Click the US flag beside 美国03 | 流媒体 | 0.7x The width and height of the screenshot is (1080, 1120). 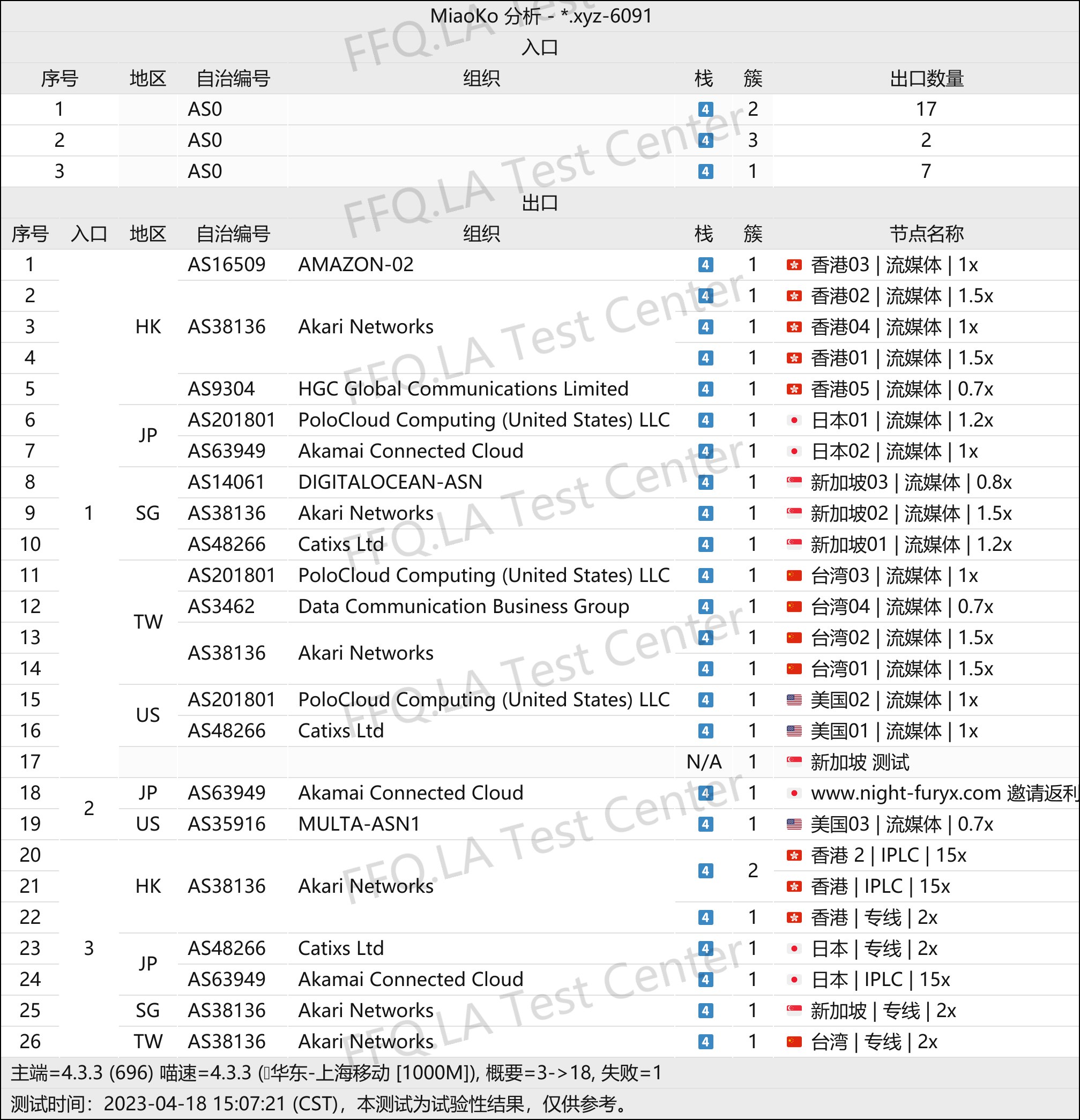click(x=794, y=824)
